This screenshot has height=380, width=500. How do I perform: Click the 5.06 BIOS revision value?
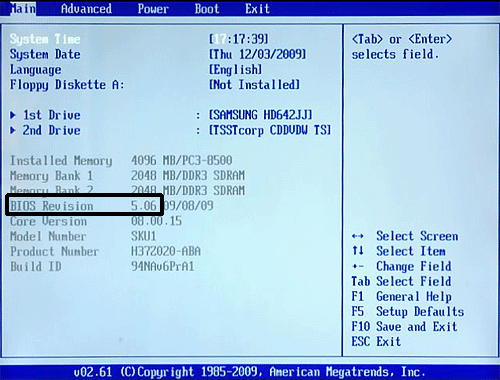click(144, 206)
